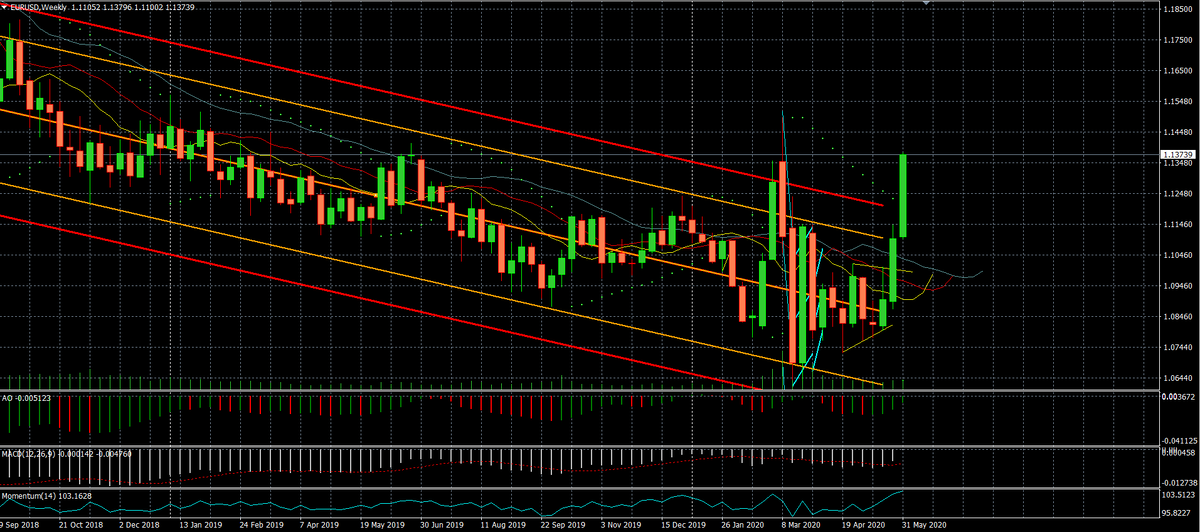Click the 3 Nov 2019 date label
The image size is (1200, 532).
621,524
